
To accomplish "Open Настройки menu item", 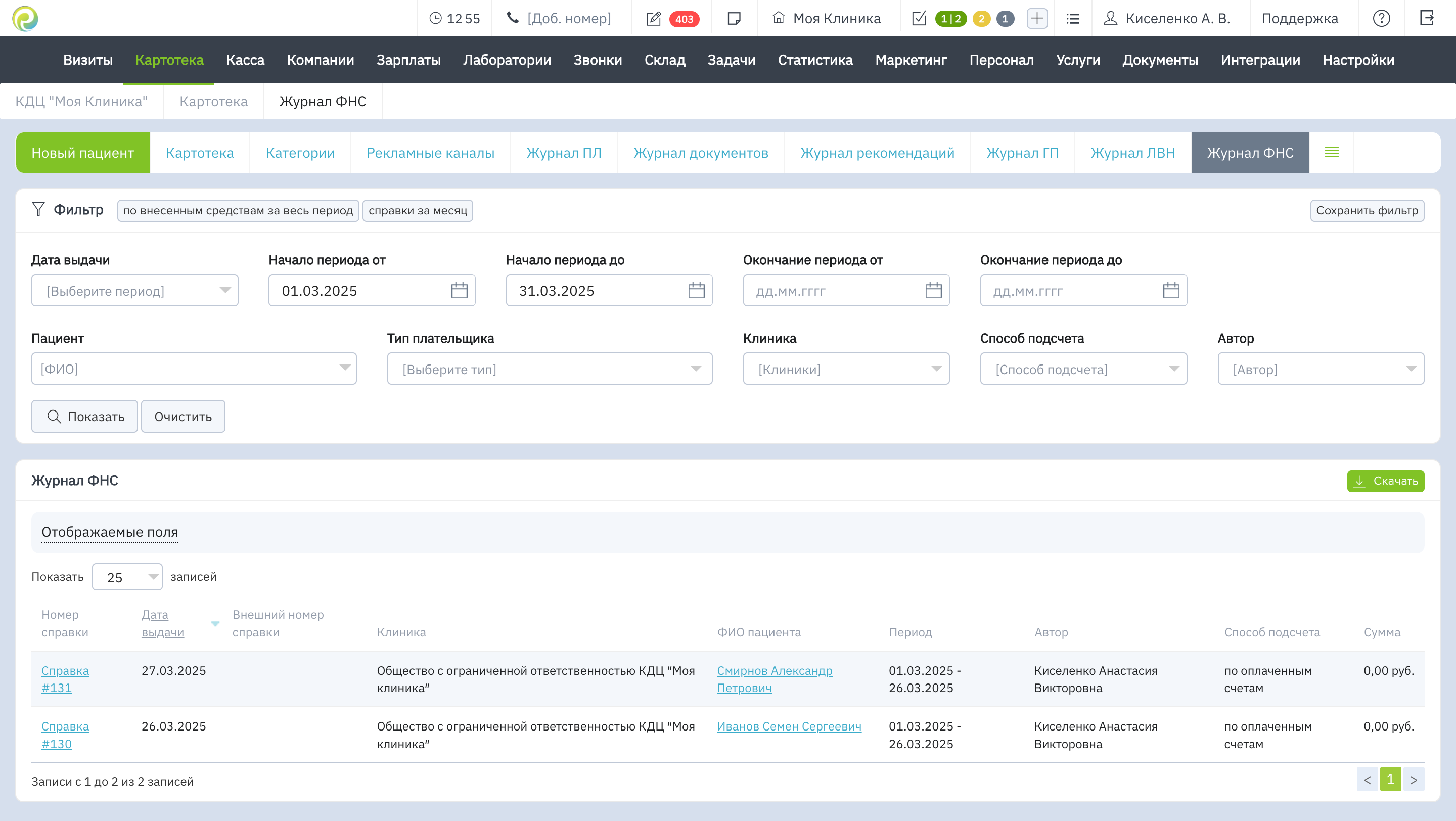I will coord(1358,60).
